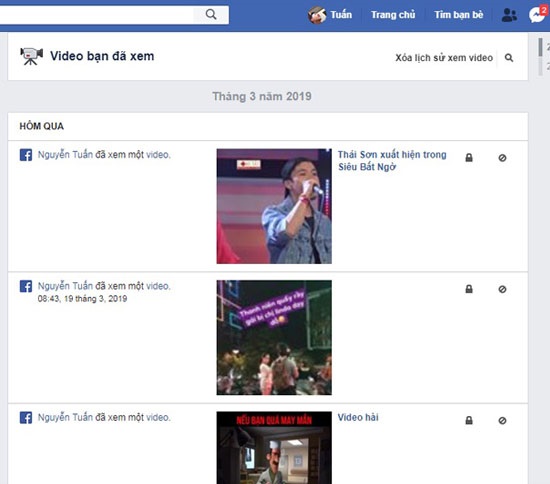Image resolution: width=550 pixels, height=484 pixels.
Task: Click timestamp 08:43, 19 tháng 3, 2019
Action: click(x=82, y=298)
